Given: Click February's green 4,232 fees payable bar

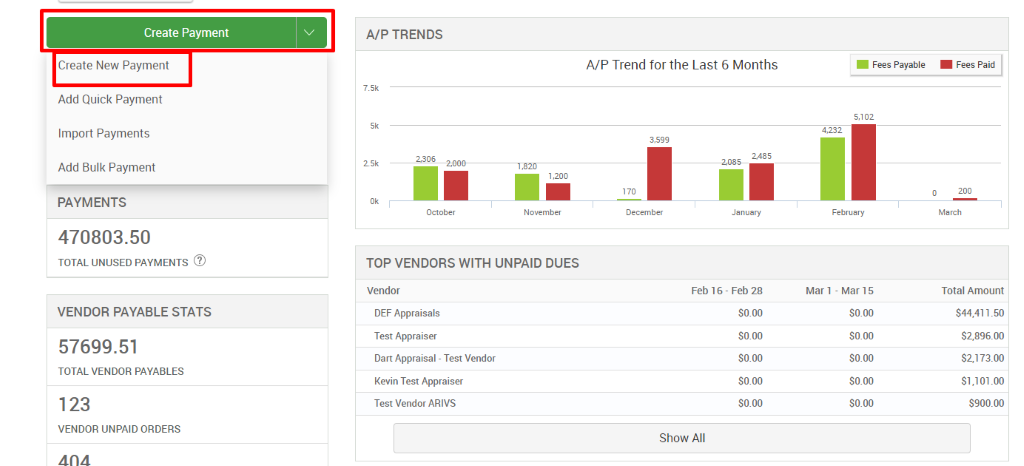Looking at the screenshot, I should point(833,168).
